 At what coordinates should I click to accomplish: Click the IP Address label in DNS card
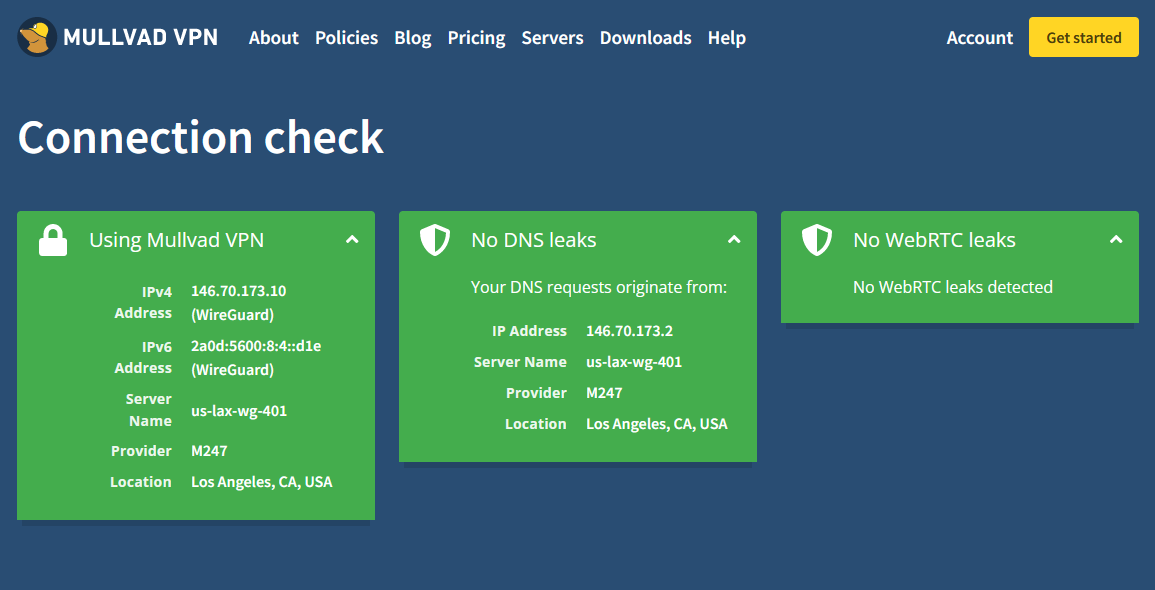(x=530, y=331)
